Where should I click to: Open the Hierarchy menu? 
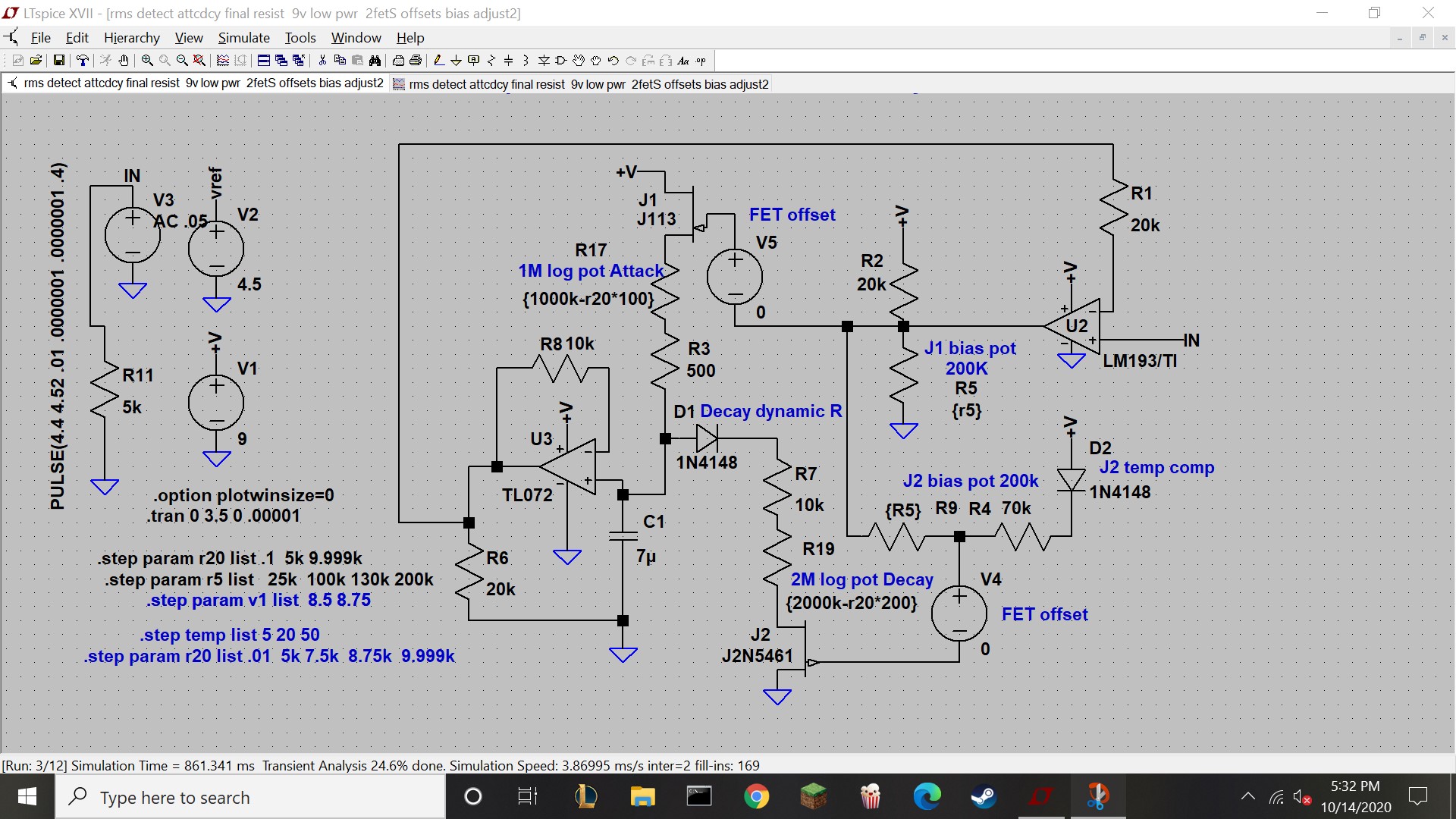pos(132,38)
